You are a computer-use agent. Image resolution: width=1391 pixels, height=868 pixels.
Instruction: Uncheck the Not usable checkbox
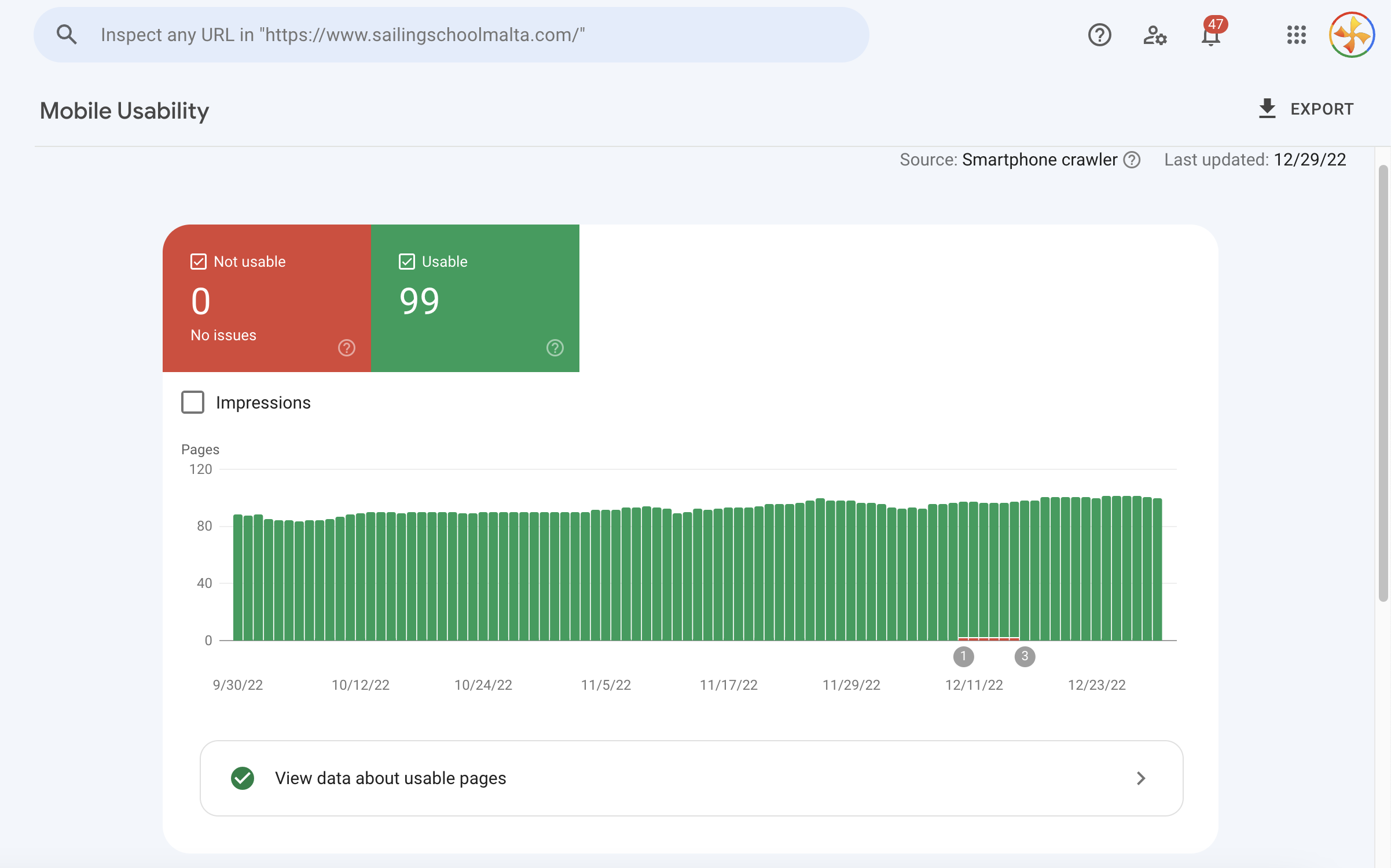(x=199, y=262)
